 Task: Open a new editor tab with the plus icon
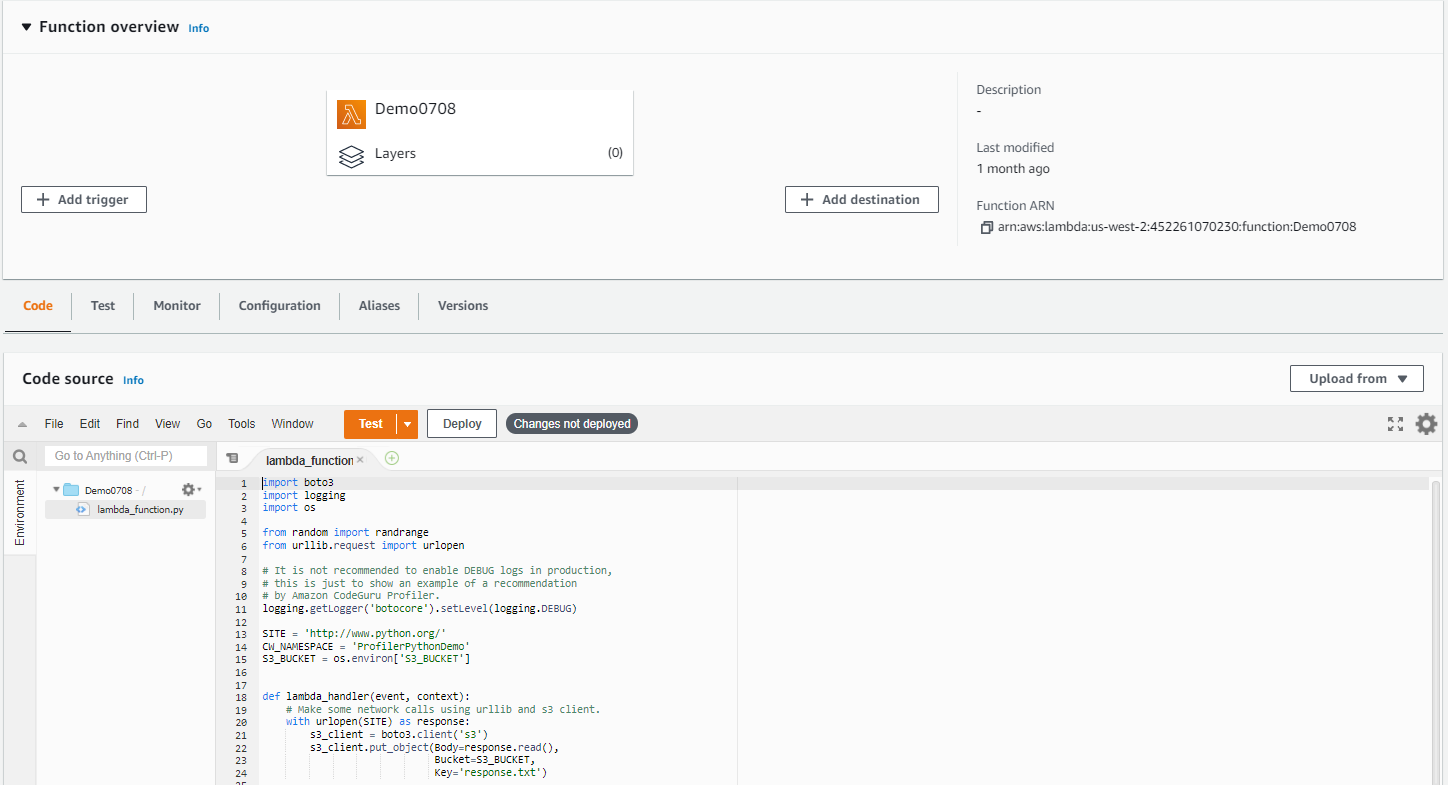pyautogui.click(x=391, y=457)
